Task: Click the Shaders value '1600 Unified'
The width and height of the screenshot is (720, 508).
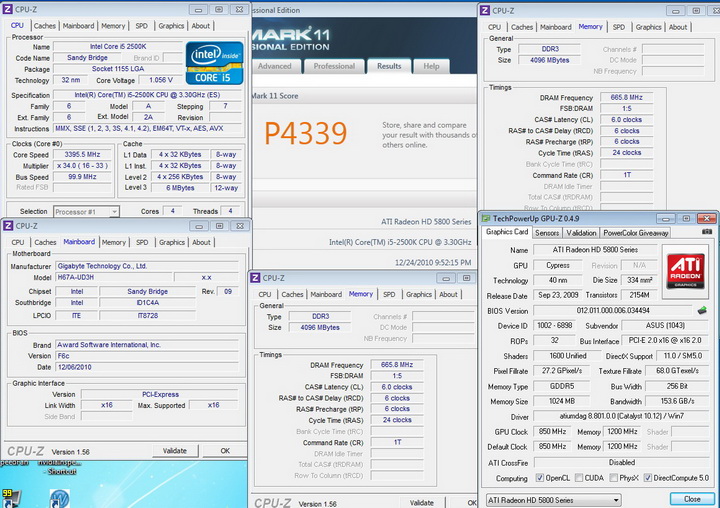Action: point(568,356)
